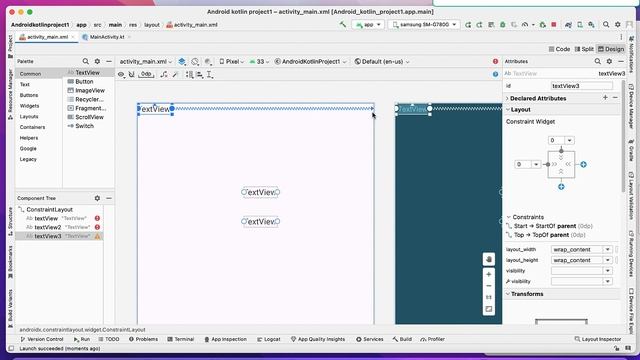
Task: Toggle autoconnect magnet icon
Action: [x=131, y=74]
